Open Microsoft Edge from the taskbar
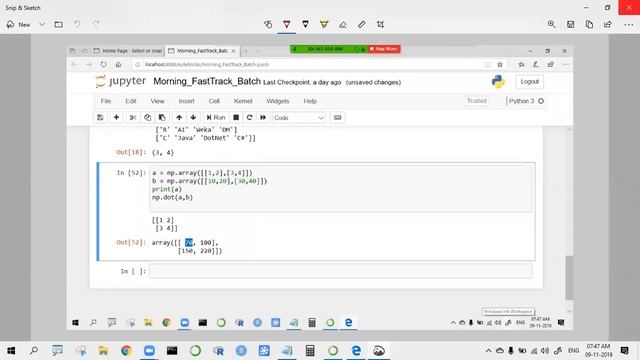 click(x=356, y=351)
